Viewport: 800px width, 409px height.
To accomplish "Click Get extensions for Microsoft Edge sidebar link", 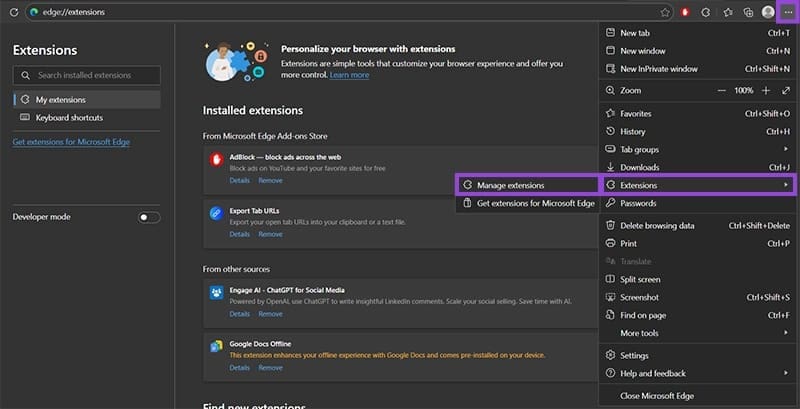I will point(71,142).
